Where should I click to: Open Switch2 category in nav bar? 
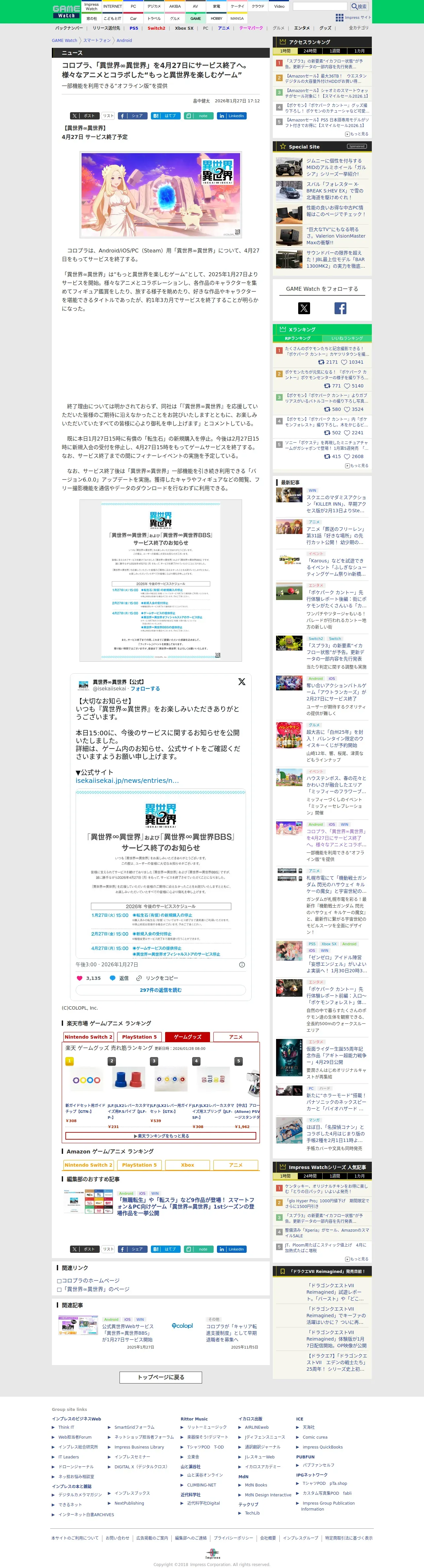click(x=156, y=28)
